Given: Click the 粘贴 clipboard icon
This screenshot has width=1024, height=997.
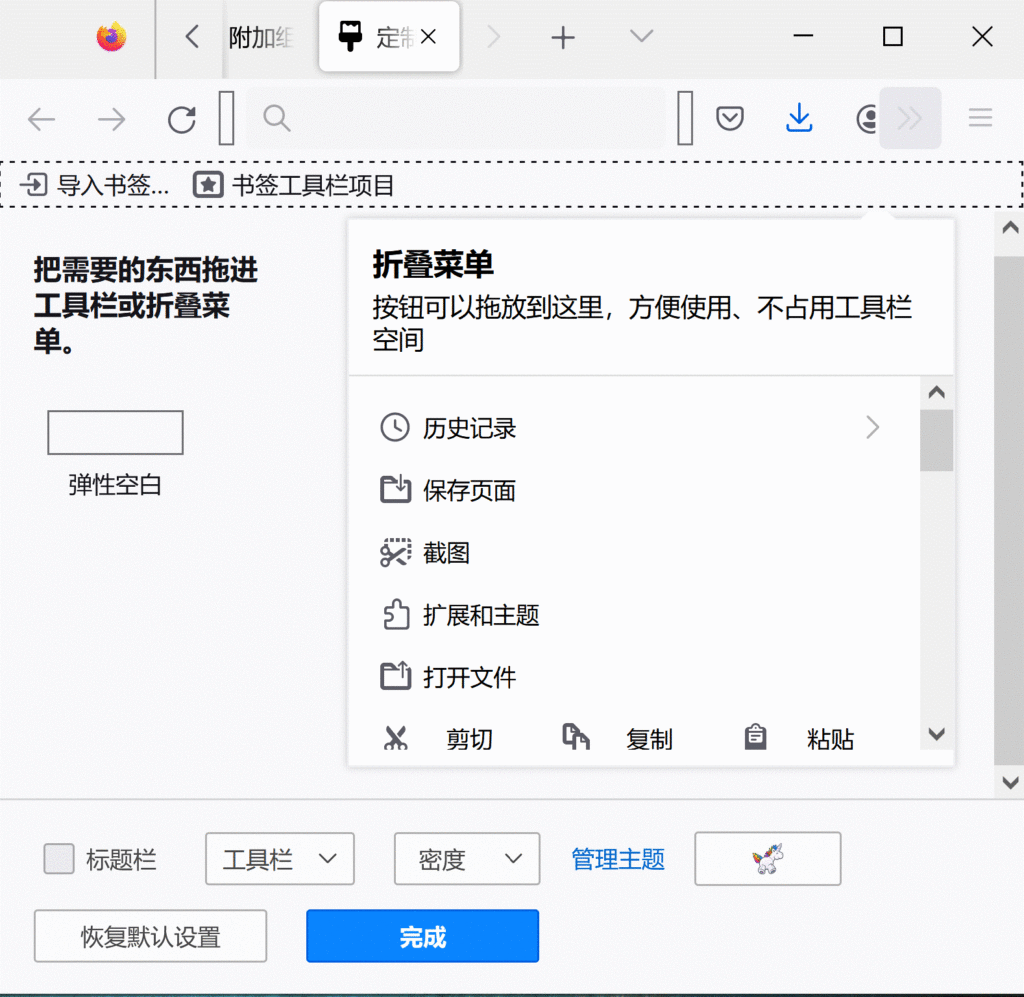Looking at the screenshot, I should (x=756, y=738).
